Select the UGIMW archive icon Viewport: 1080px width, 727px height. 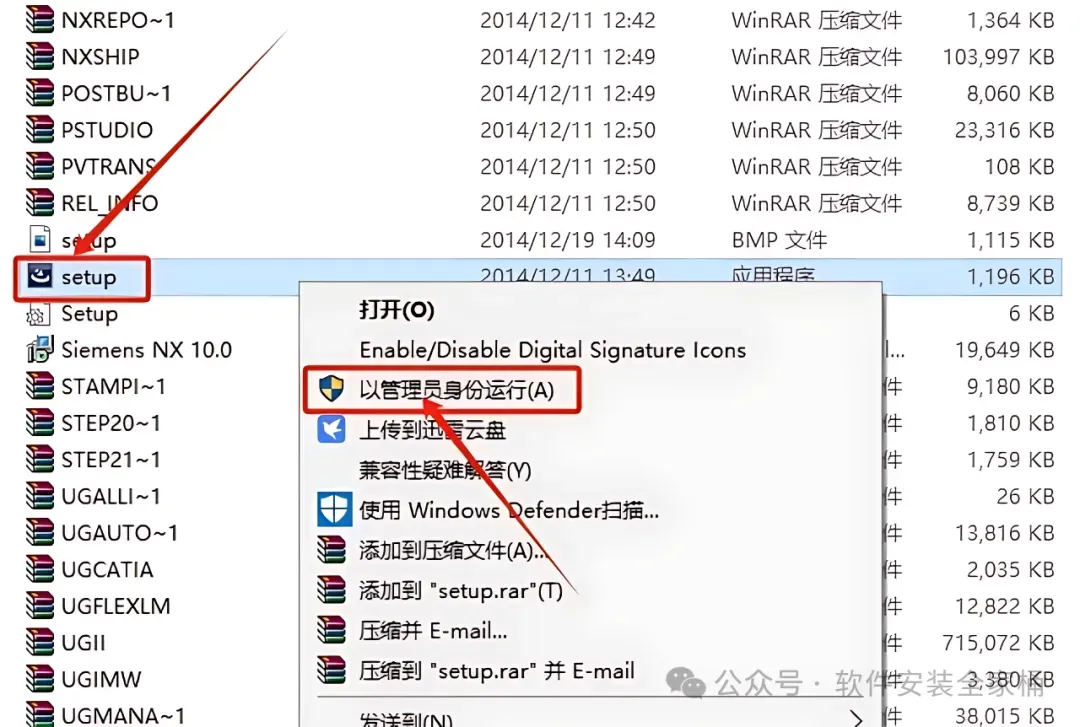[40, 678]
